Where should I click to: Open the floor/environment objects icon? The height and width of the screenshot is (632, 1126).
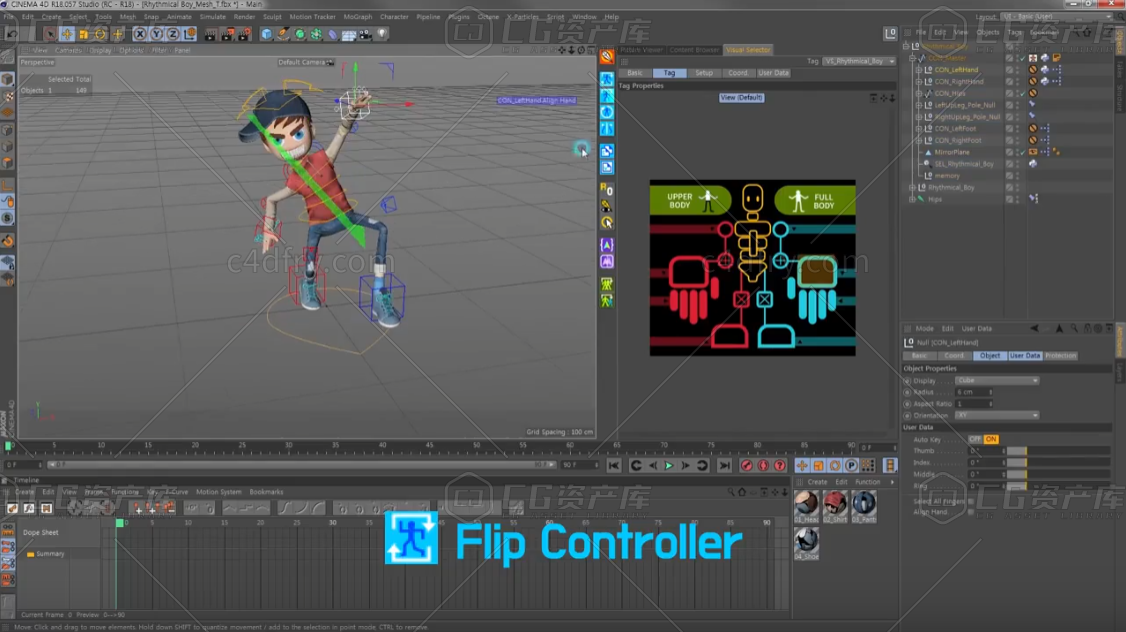pos(349,34)
